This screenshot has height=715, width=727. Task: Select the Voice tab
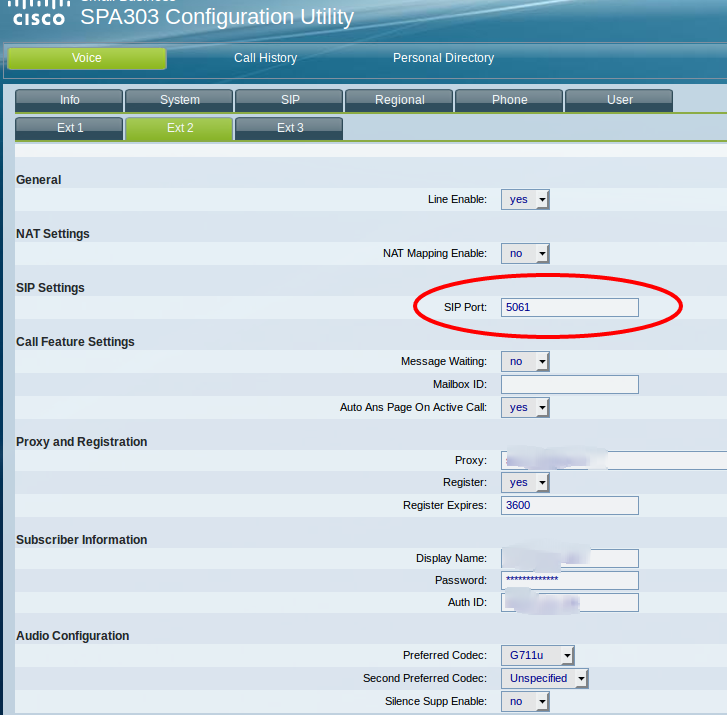(x=87, y=58)
